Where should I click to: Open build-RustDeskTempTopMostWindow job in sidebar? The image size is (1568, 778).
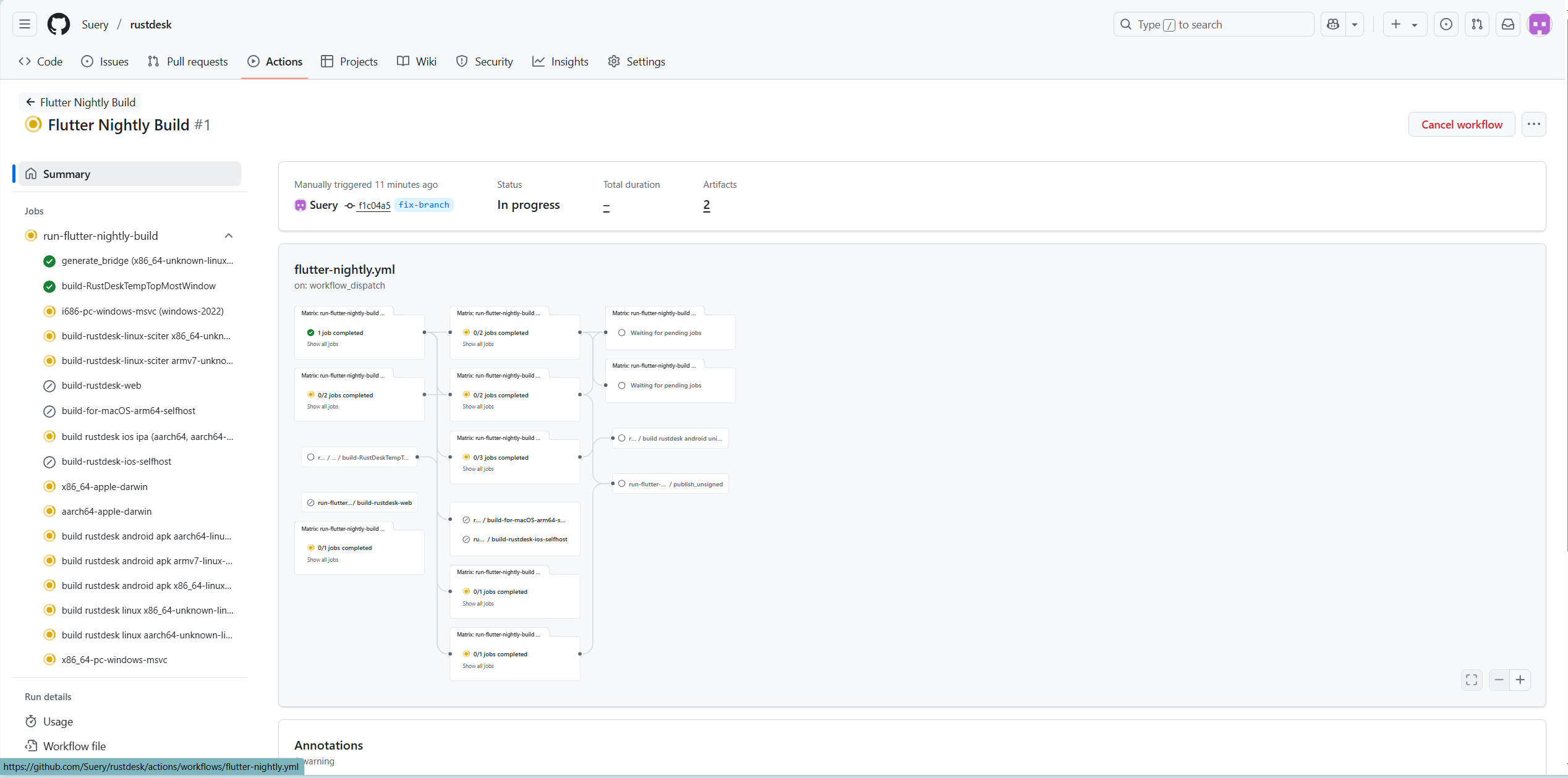tap(138, 285)
